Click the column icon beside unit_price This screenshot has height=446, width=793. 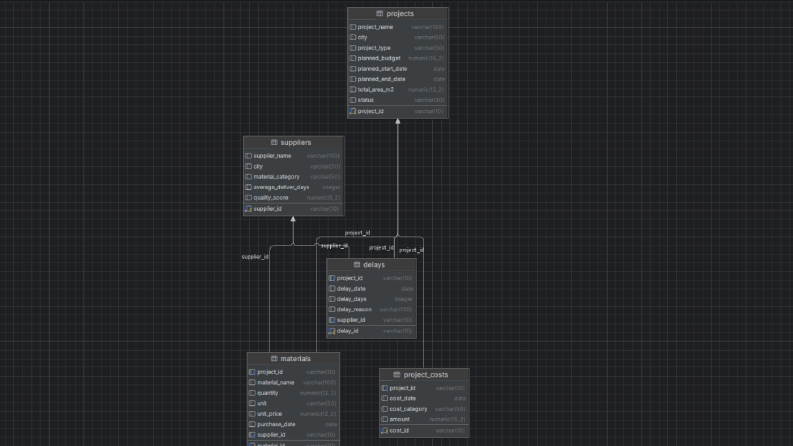(252, 414)
